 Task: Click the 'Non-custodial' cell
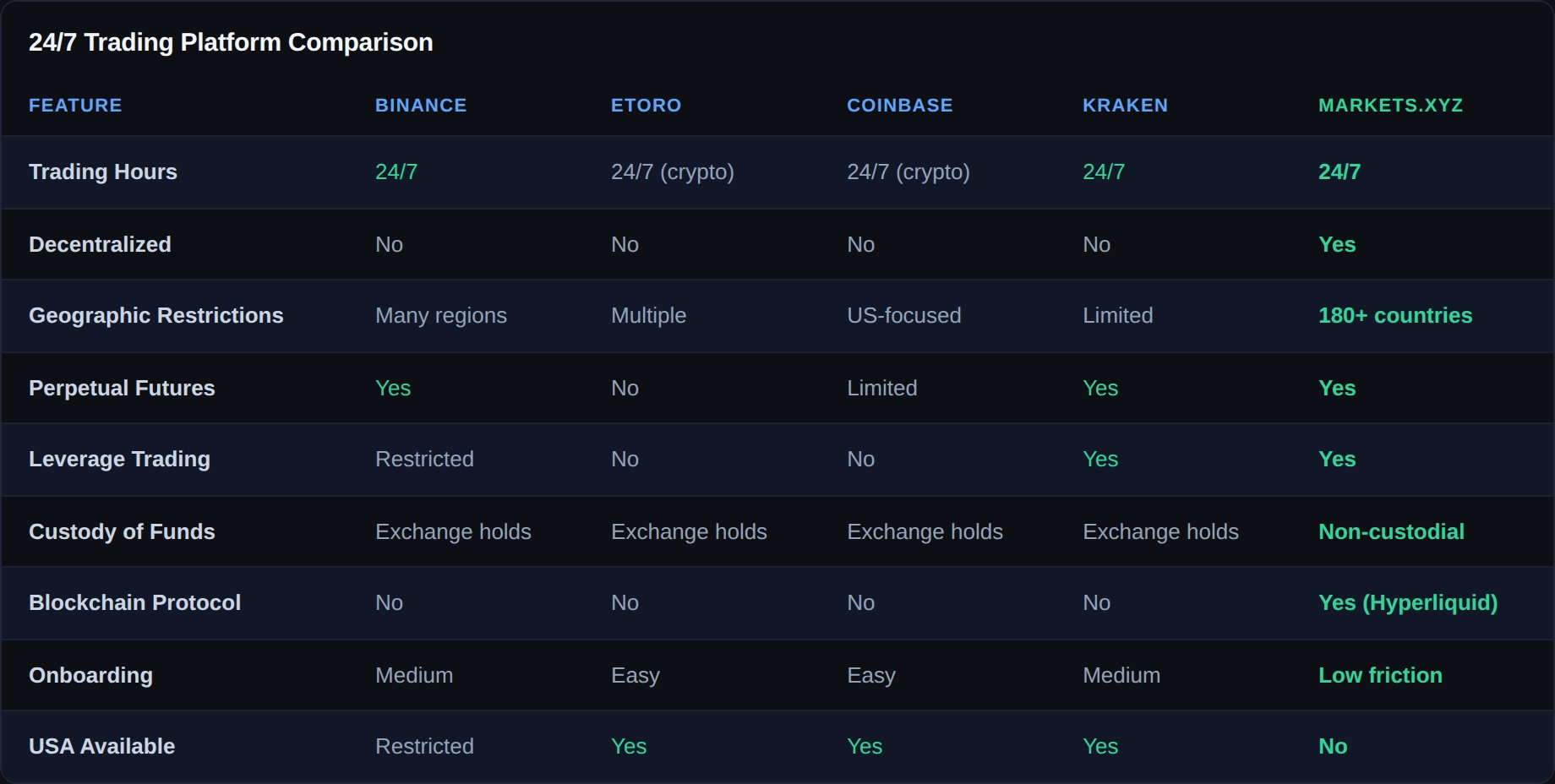point(1391,531)
